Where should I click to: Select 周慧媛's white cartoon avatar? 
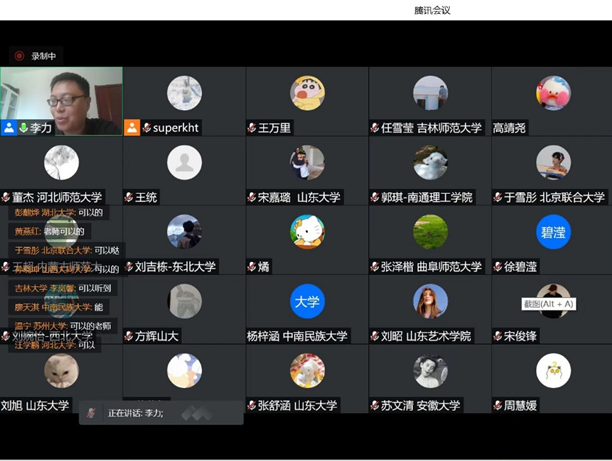[553, 371]
